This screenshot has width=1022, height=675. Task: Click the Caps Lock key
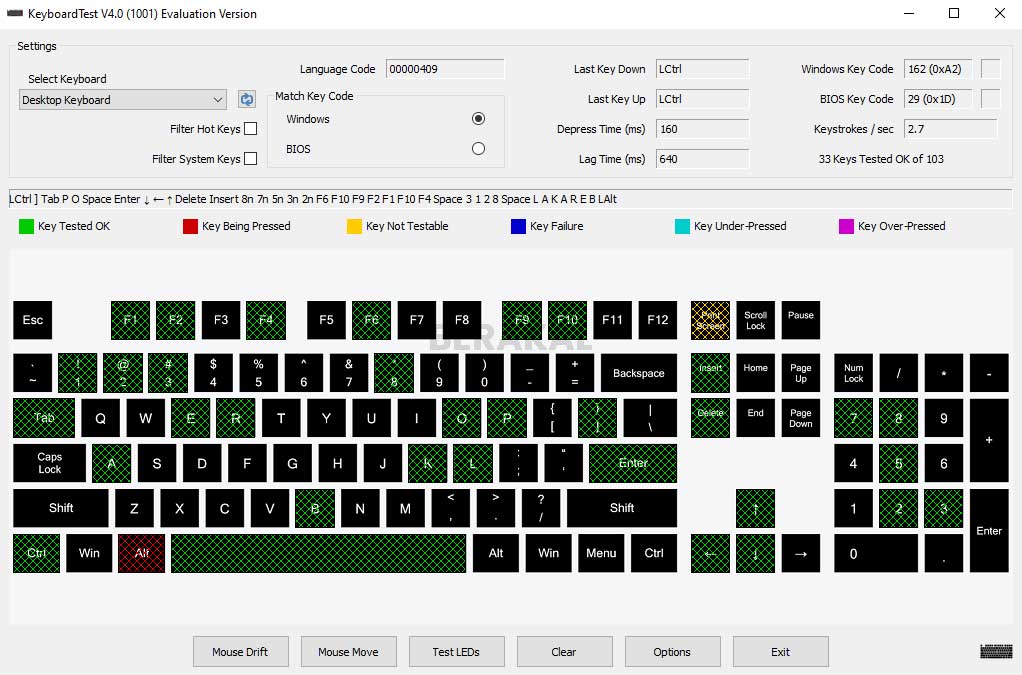tap(48, 463)
